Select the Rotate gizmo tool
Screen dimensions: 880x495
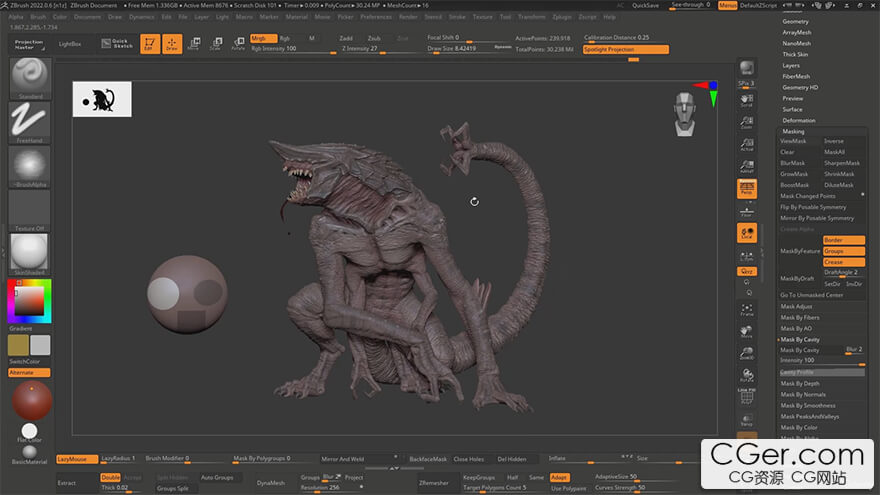[x=239, y=44]
